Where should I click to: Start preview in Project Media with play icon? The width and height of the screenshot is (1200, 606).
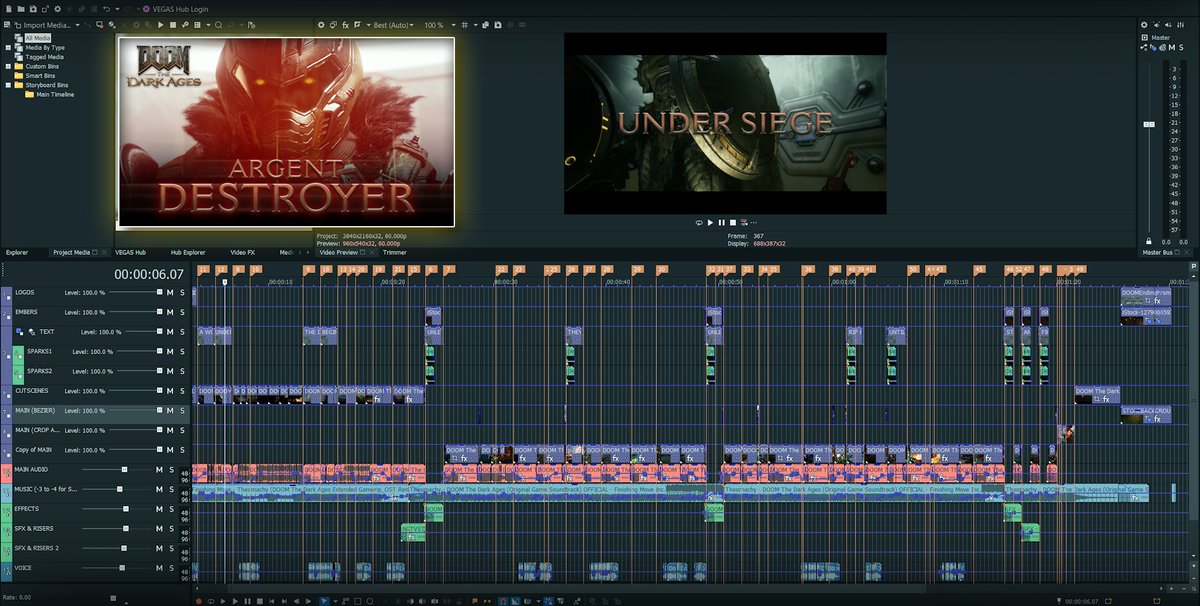tap(160, 24)
